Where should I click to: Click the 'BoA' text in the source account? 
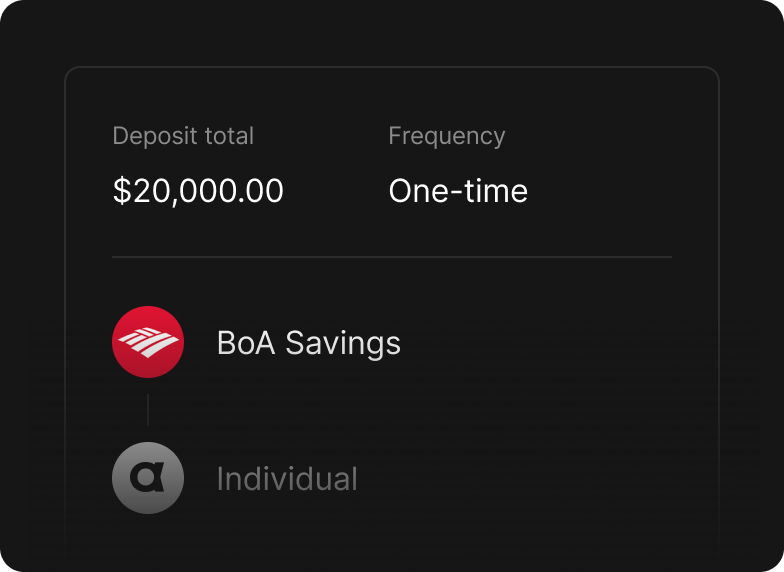point(245,343)
